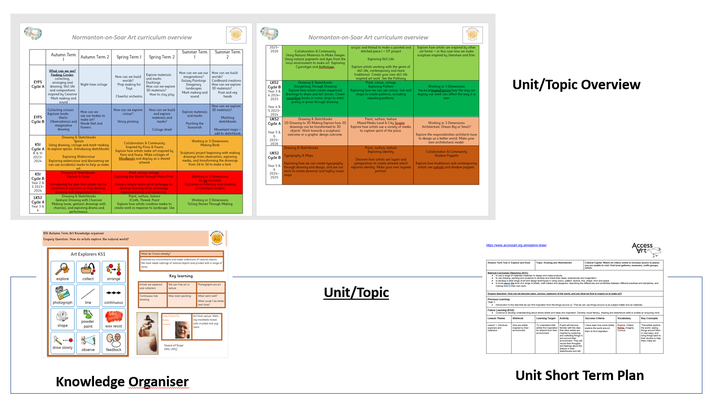Click the 'KS1 Cycle A' row header

point(38,153)
